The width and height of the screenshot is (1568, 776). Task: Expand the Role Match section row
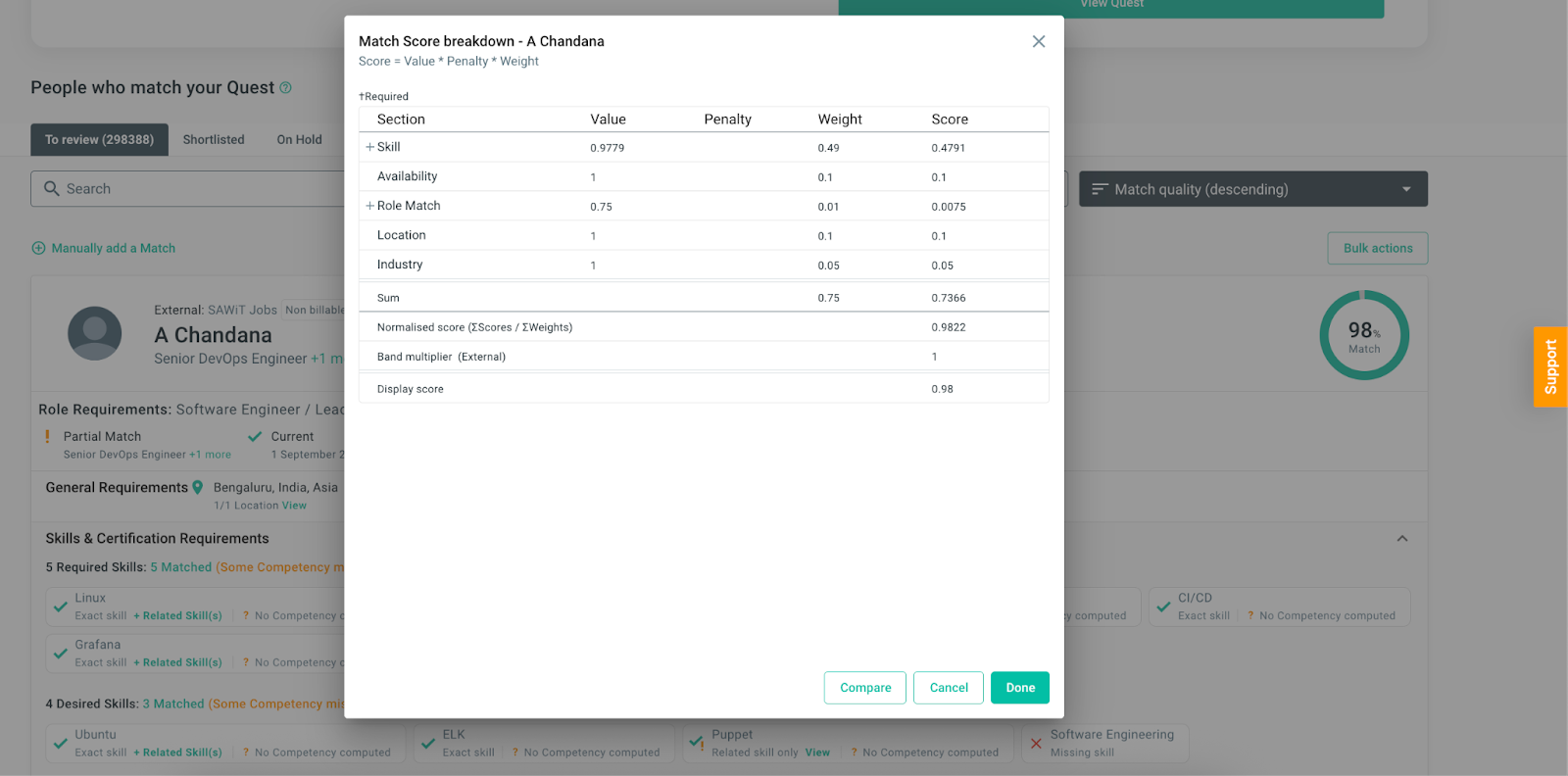click(x=370, y=206)
